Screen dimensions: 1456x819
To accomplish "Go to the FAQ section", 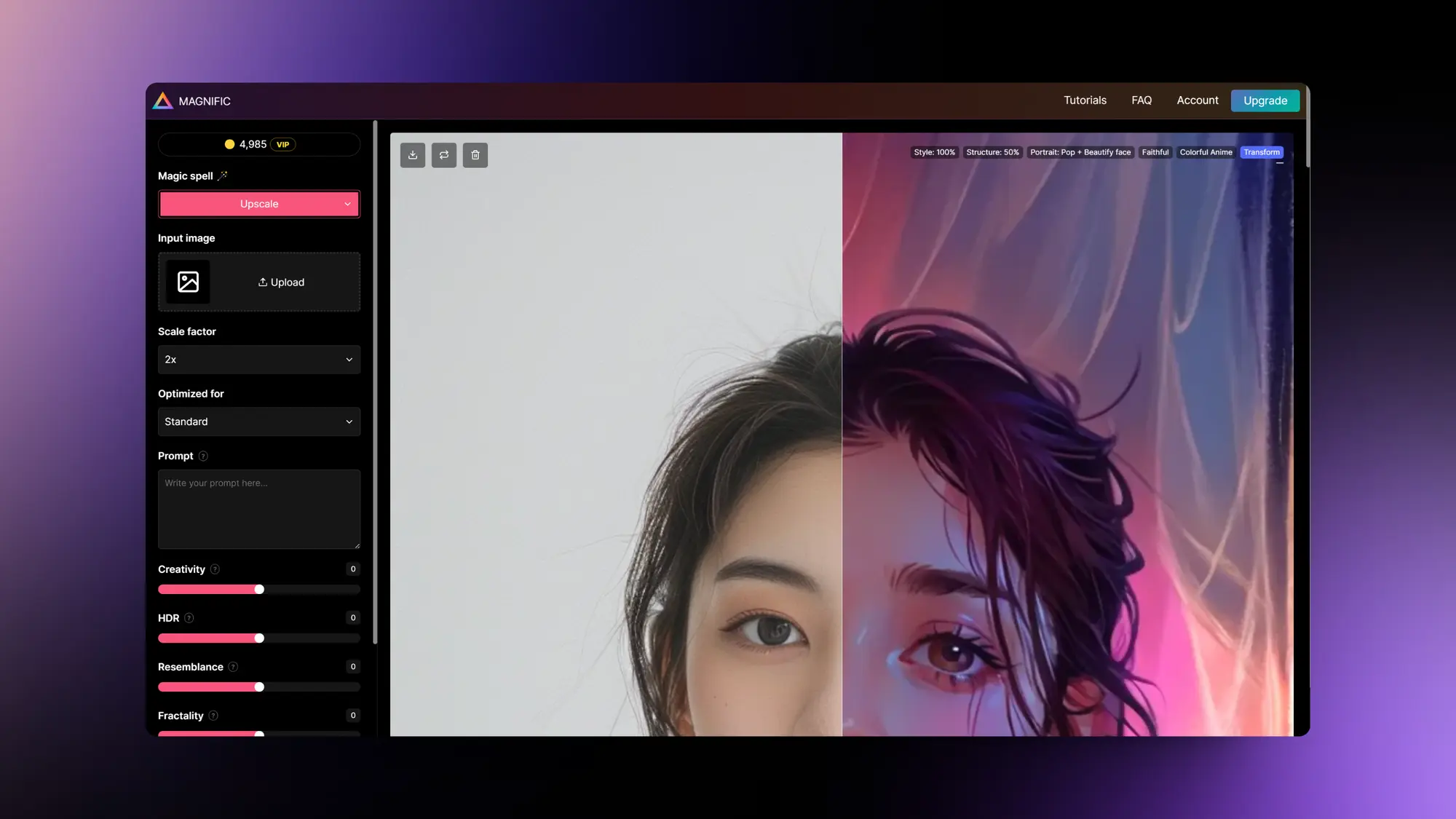I will pyautogui.click(x=1142, y=100).
